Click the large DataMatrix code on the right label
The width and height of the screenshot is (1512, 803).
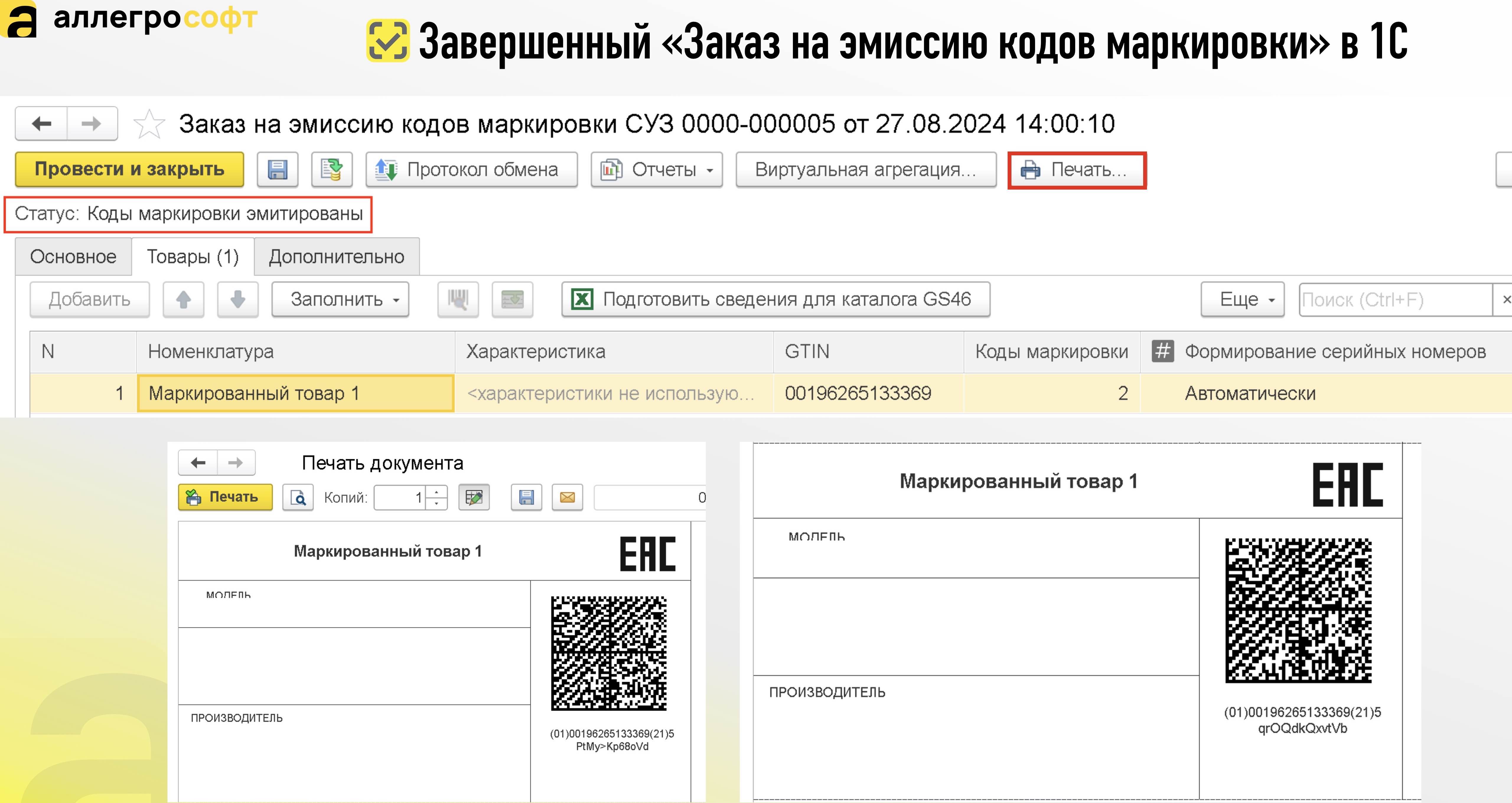pos(1298,610)
